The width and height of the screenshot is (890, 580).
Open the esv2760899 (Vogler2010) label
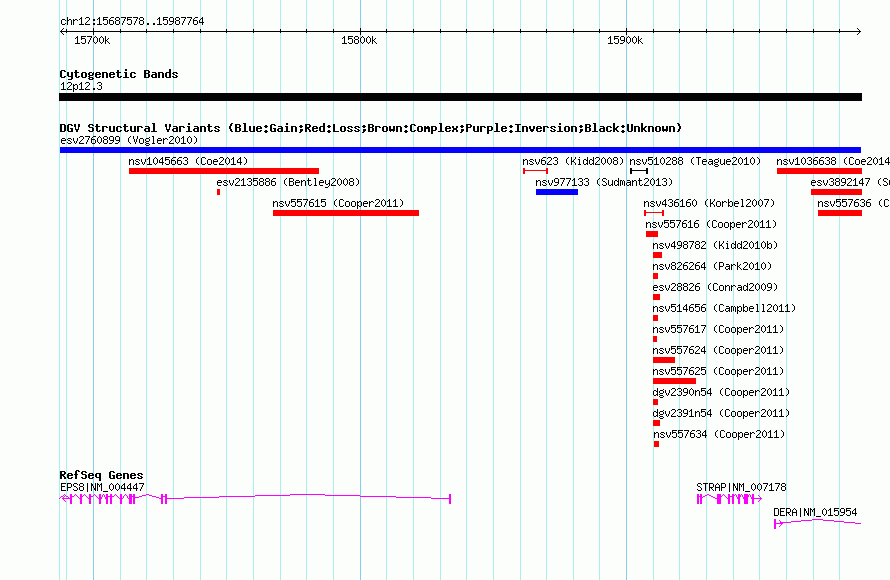pos(129,140)
